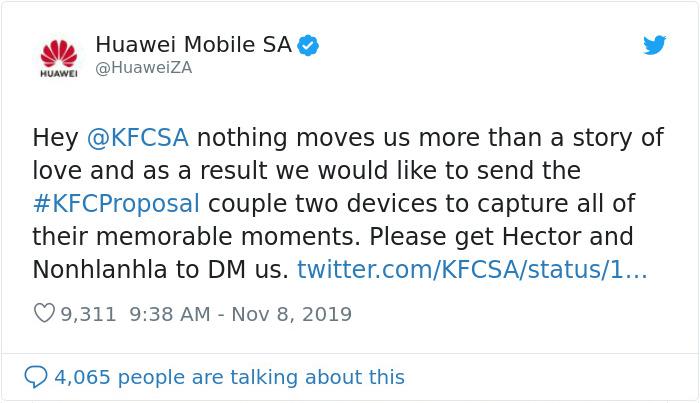Open the Huawei Mobile SA profile name

coord(193,45)
